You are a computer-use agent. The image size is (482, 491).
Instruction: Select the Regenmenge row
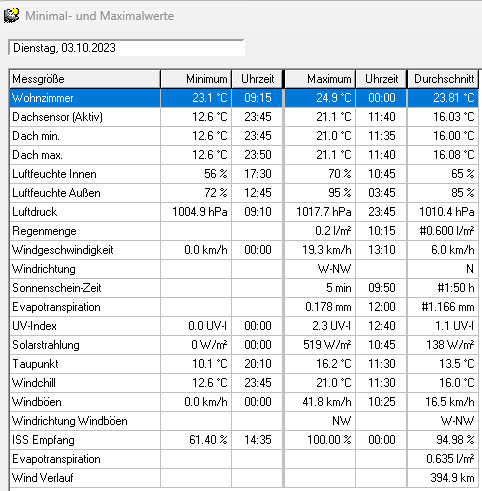244,231
